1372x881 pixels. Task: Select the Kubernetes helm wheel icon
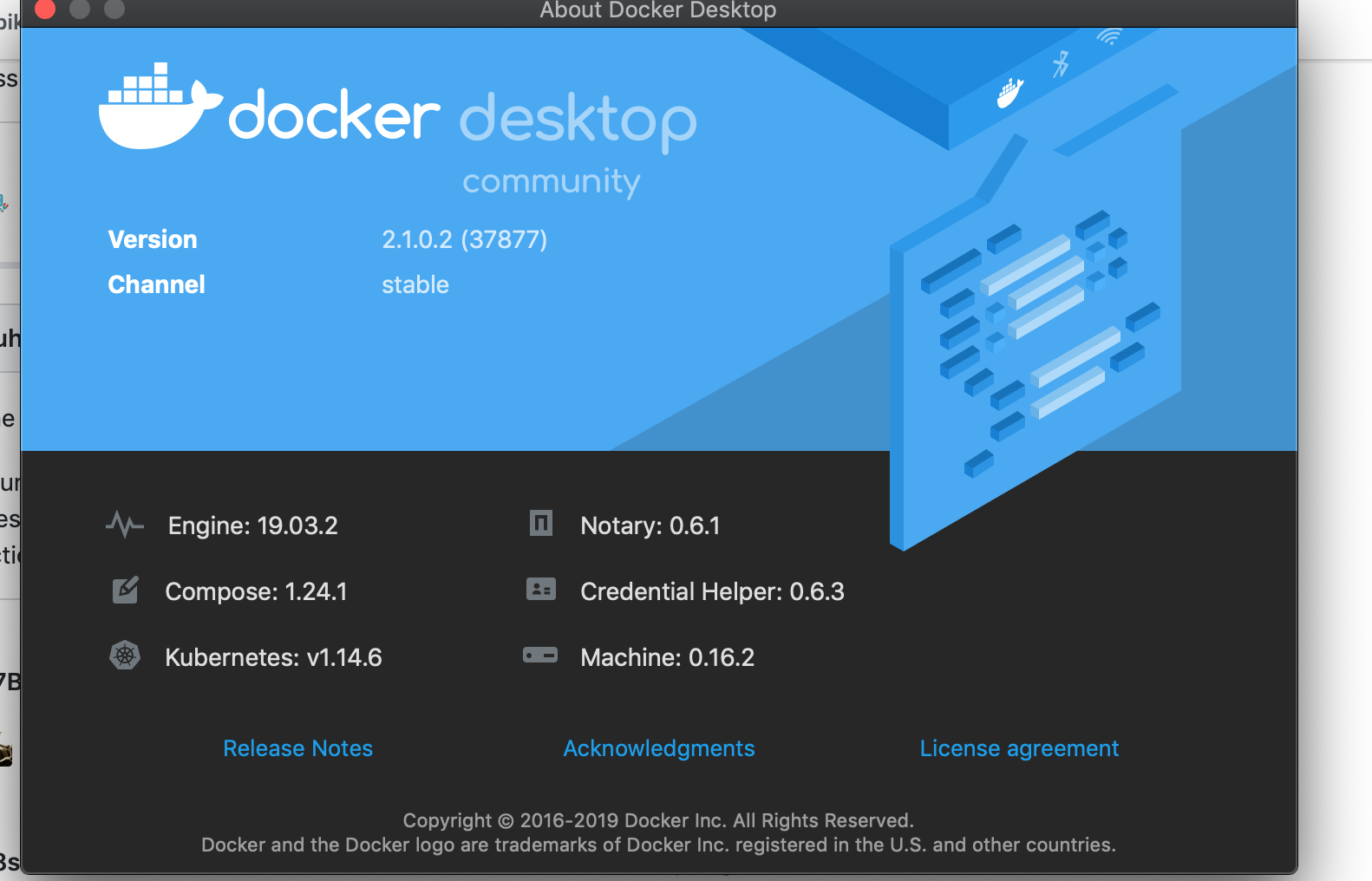pos(125,656)
